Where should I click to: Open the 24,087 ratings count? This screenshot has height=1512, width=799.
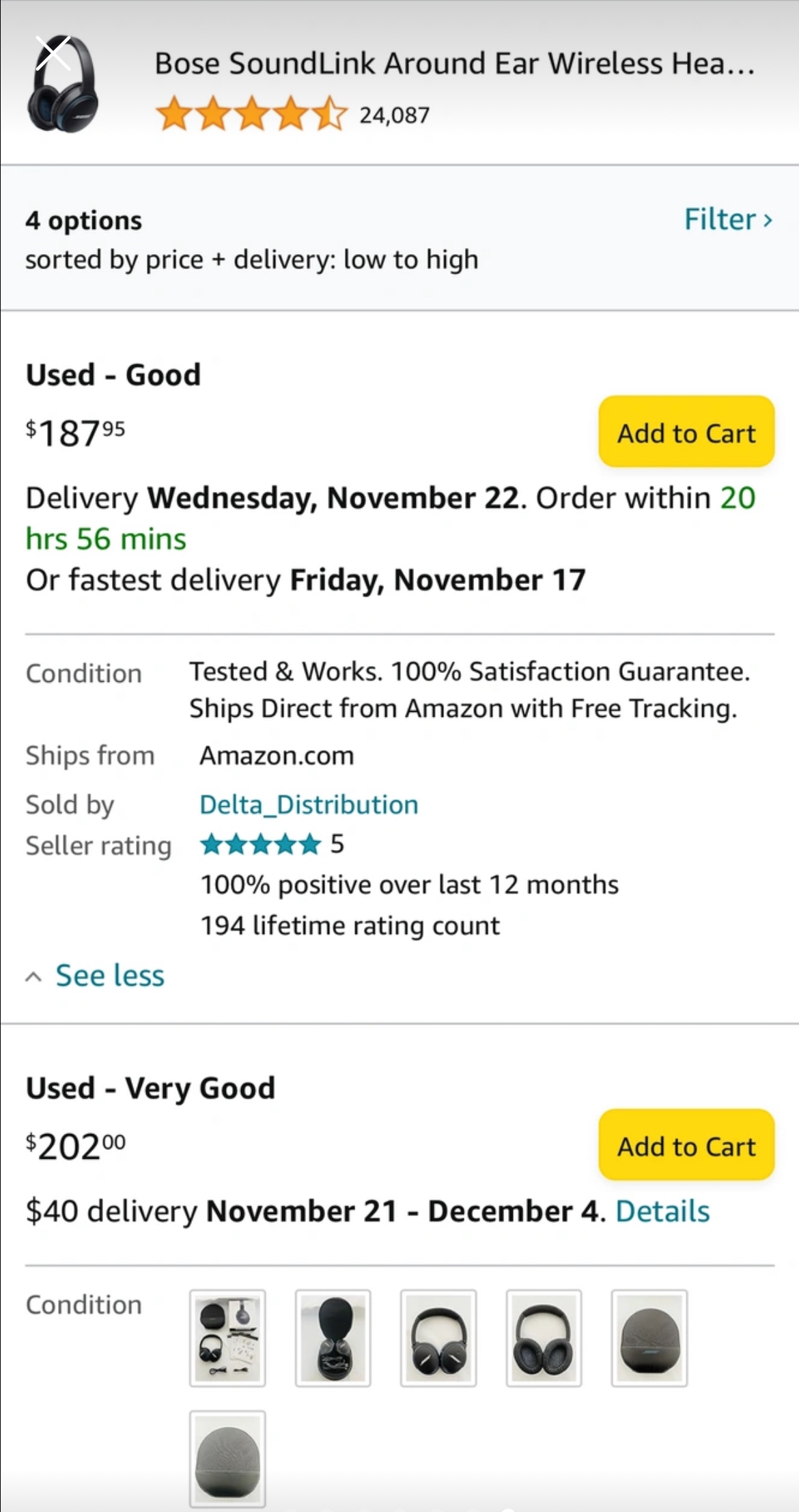(x=395, y=115)
